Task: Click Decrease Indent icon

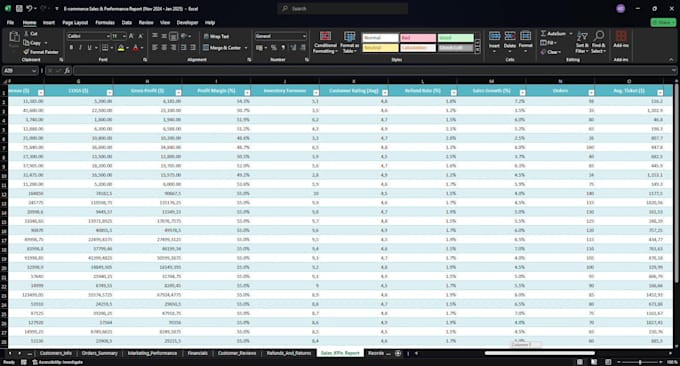Action: [x=183, y=48]
